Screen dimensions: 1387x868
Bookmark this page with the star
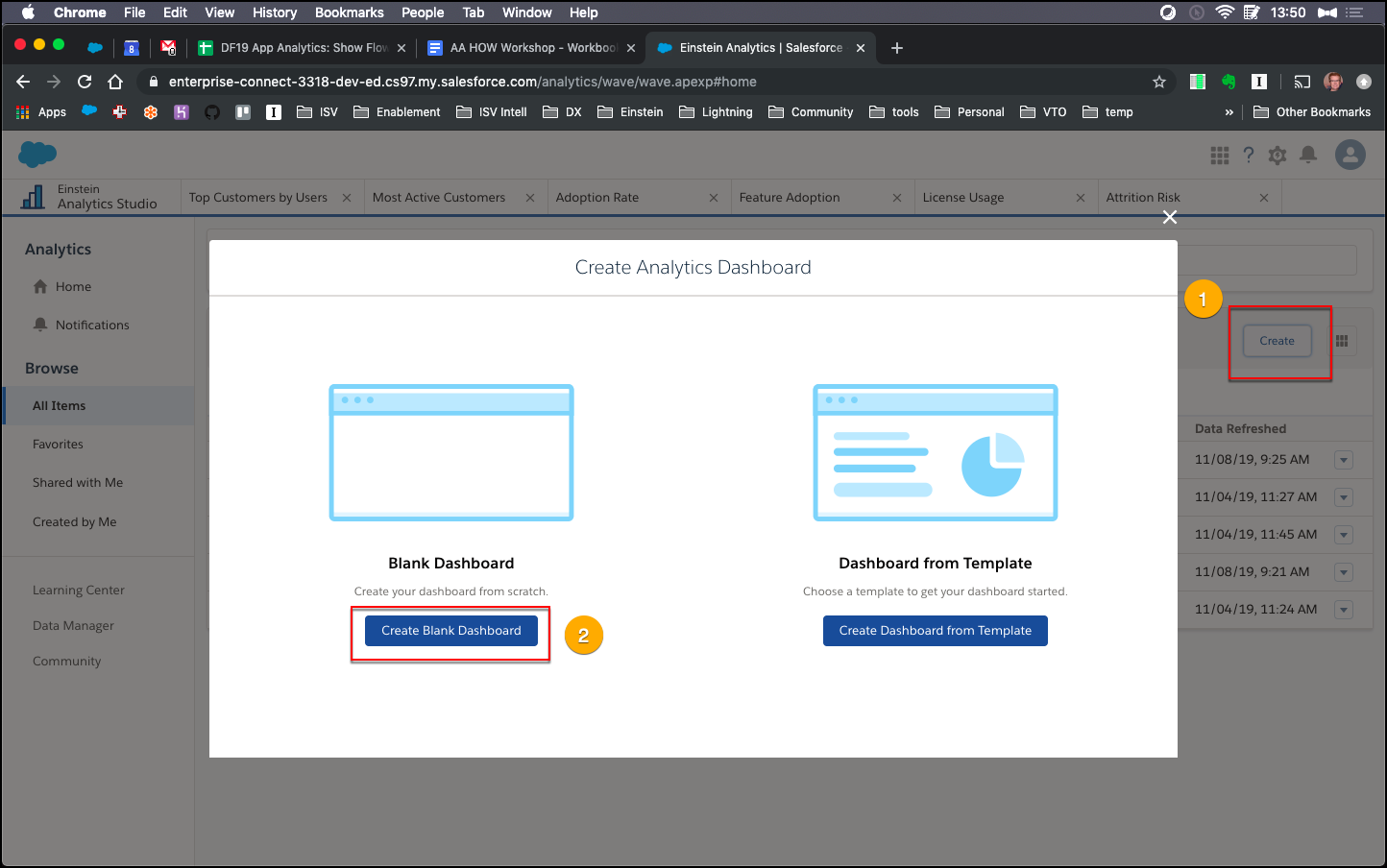pyautogui.click(x=1159, y=82)
